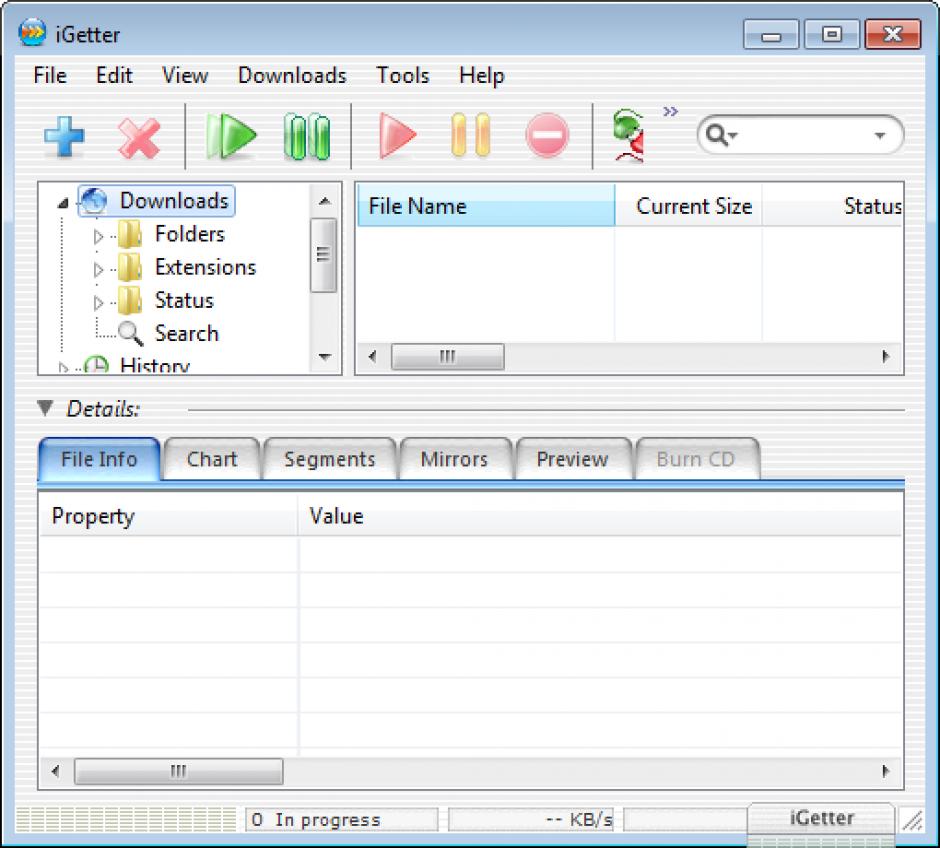Open the Help menu
Screen dimensions: 940x848
[x=481, y=76]
